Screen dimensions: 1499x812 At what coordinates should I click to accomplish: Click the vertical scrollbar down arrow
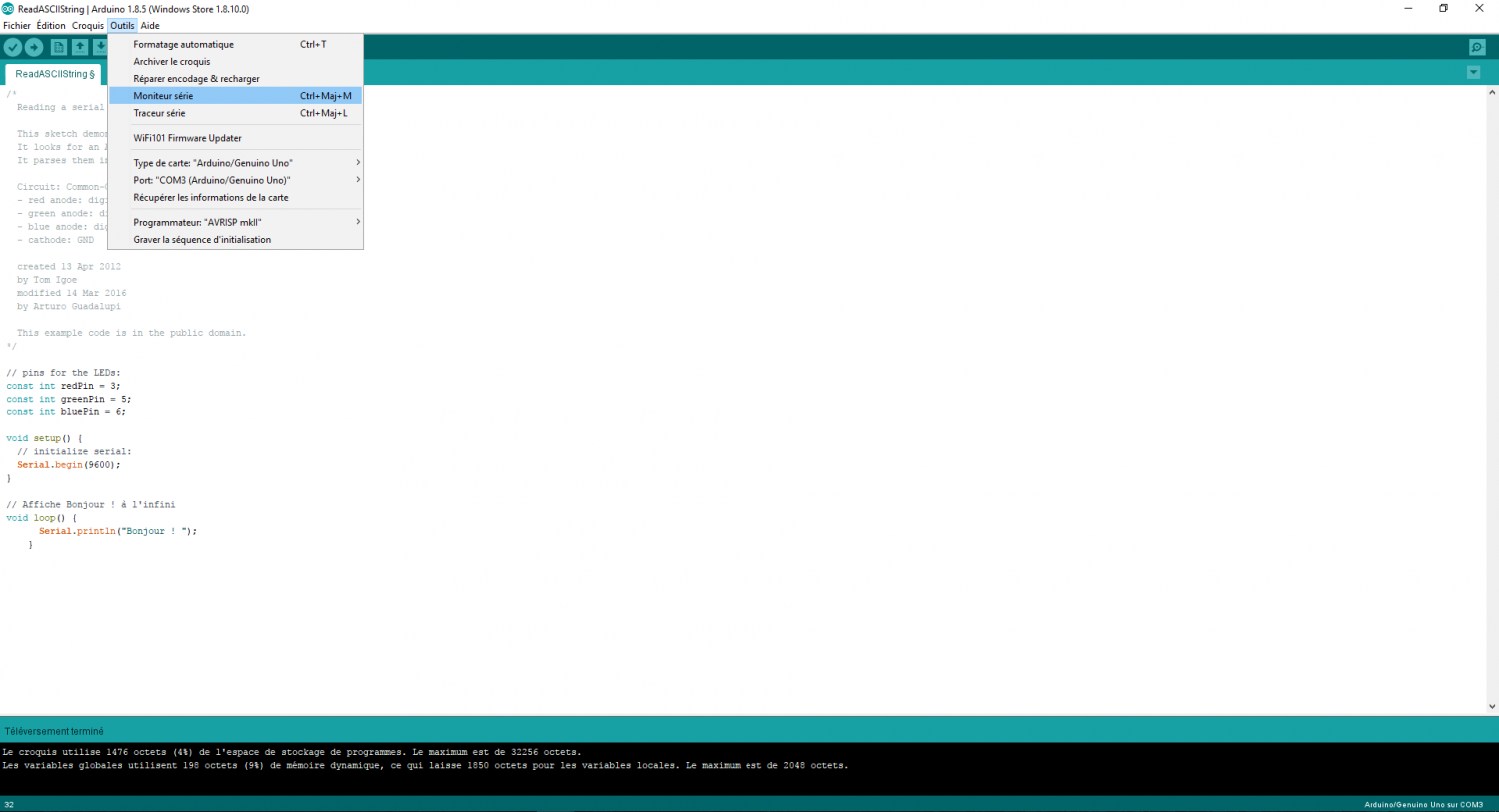(1492, 706)
